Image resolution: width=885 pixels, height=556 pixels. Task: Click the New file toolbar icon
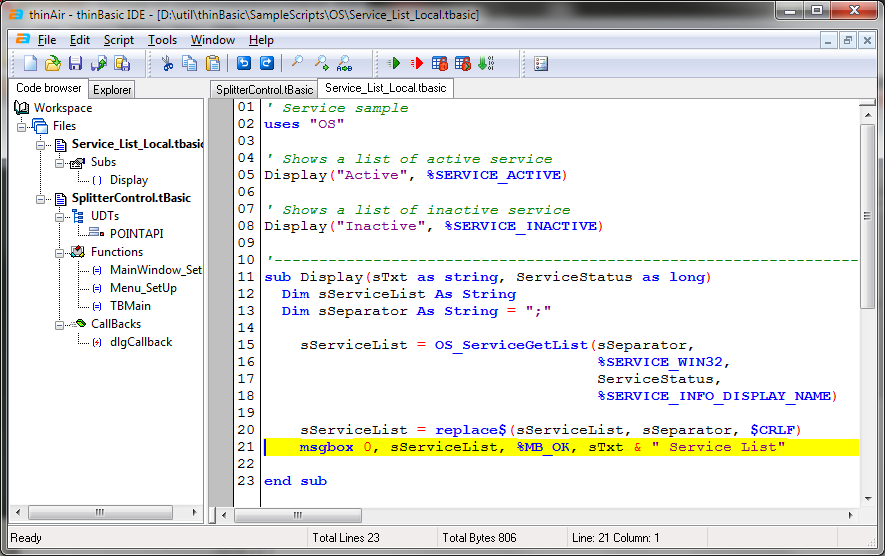pos(30,63)
